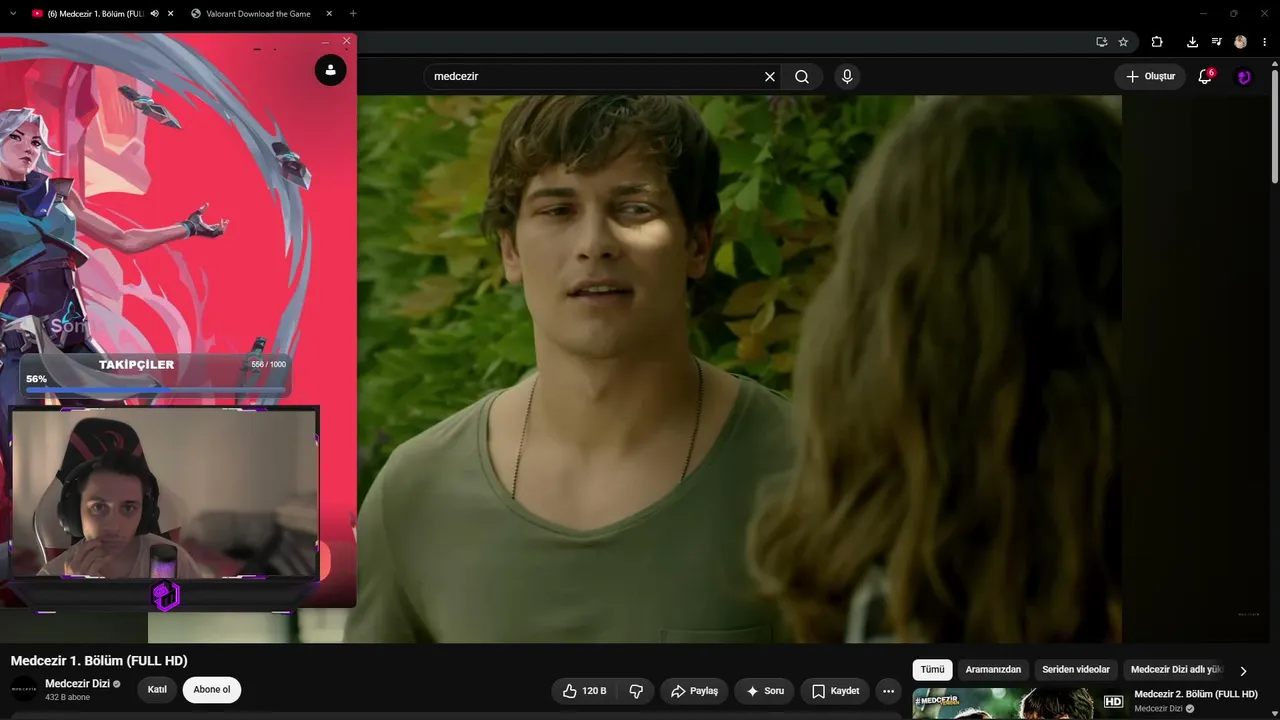Save the video with Kaydet button
Viewport: 1280px width, 720px height.
[x=835, y=691]
